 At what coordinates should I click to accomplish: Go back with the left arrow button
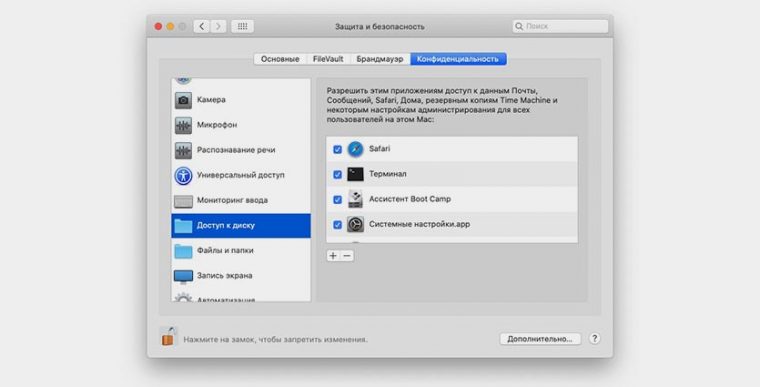(x=202, y=26)
